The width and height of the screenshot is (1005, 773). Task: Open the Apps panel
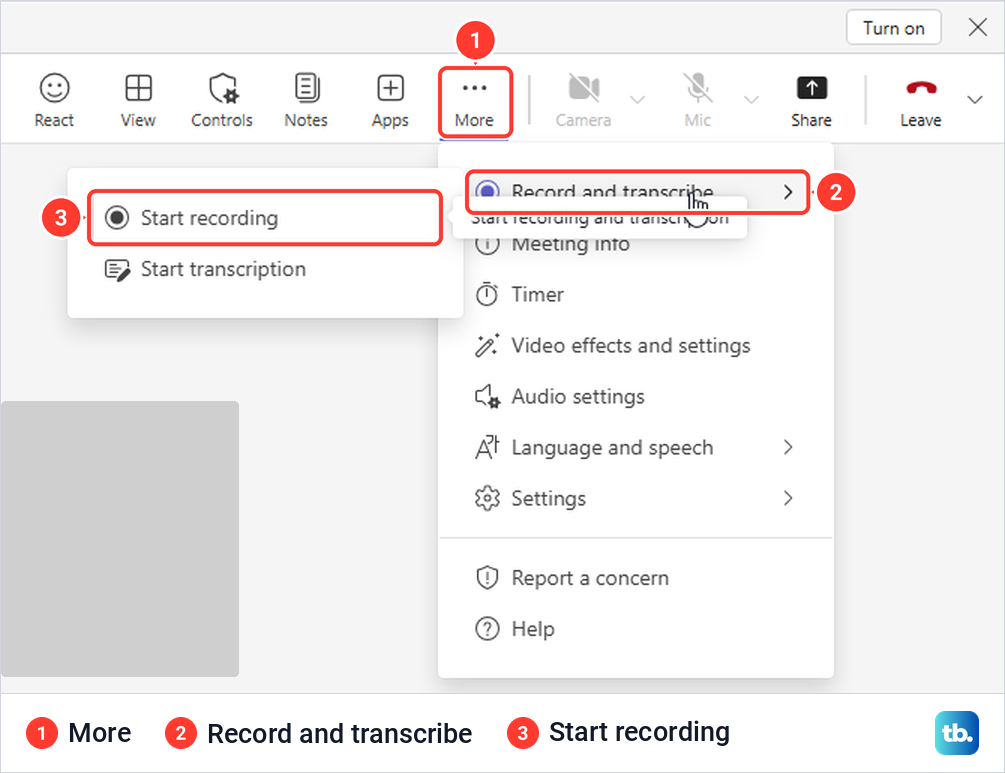tap(390, 100)
